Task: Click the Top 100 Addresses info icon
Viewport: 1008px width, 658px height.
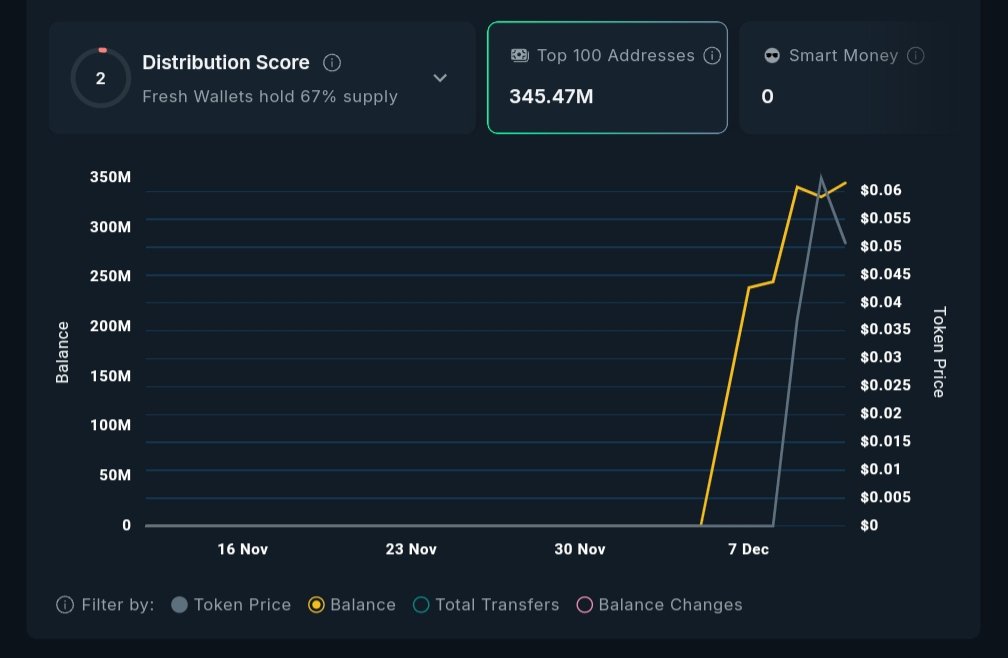Action: point(712,56)
